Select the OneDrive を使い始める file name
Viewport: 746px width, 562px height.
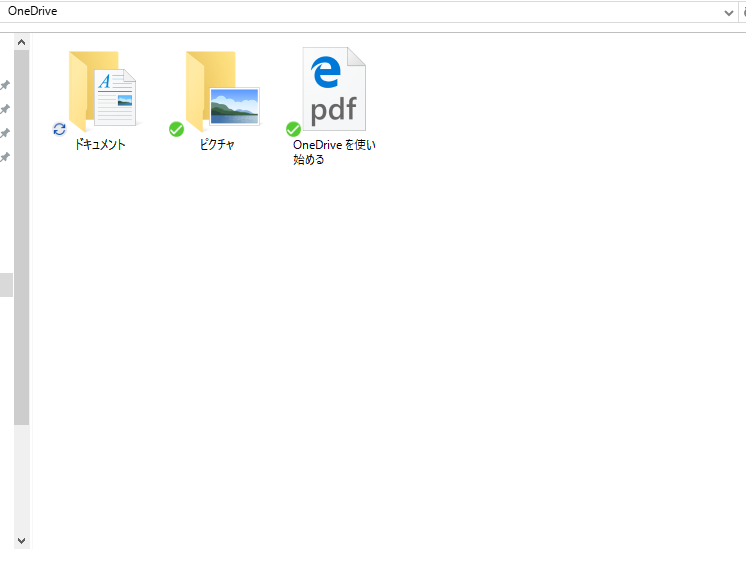click(x=334, y=152)
